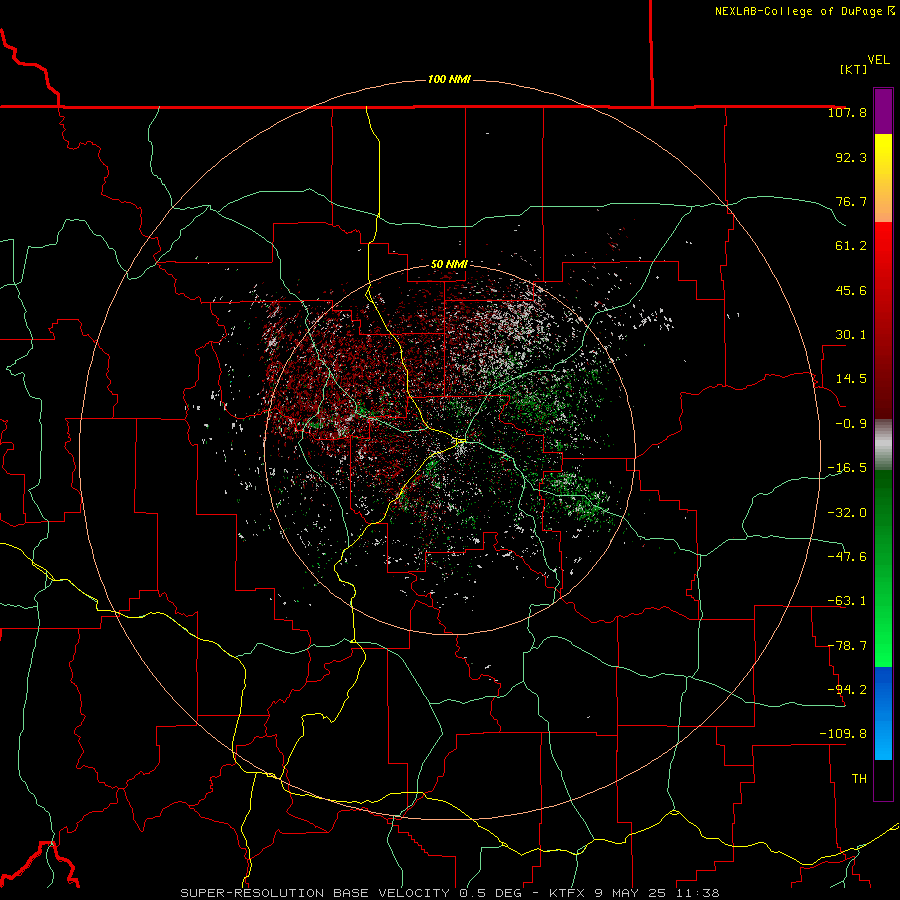Screen dimensions: 900x900
Task: Click the 45.6 legend value
Action: tap(851, 290)
